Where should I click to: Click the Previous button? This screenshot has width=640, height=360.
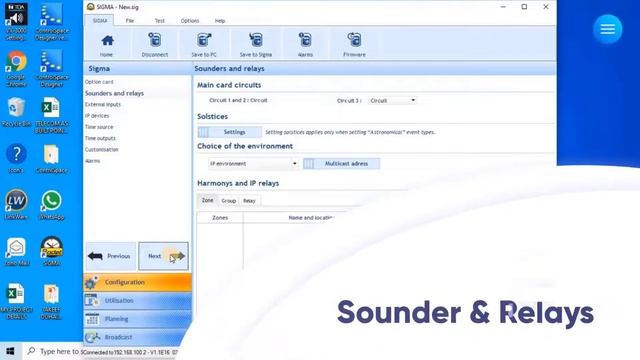pos(110,256)
